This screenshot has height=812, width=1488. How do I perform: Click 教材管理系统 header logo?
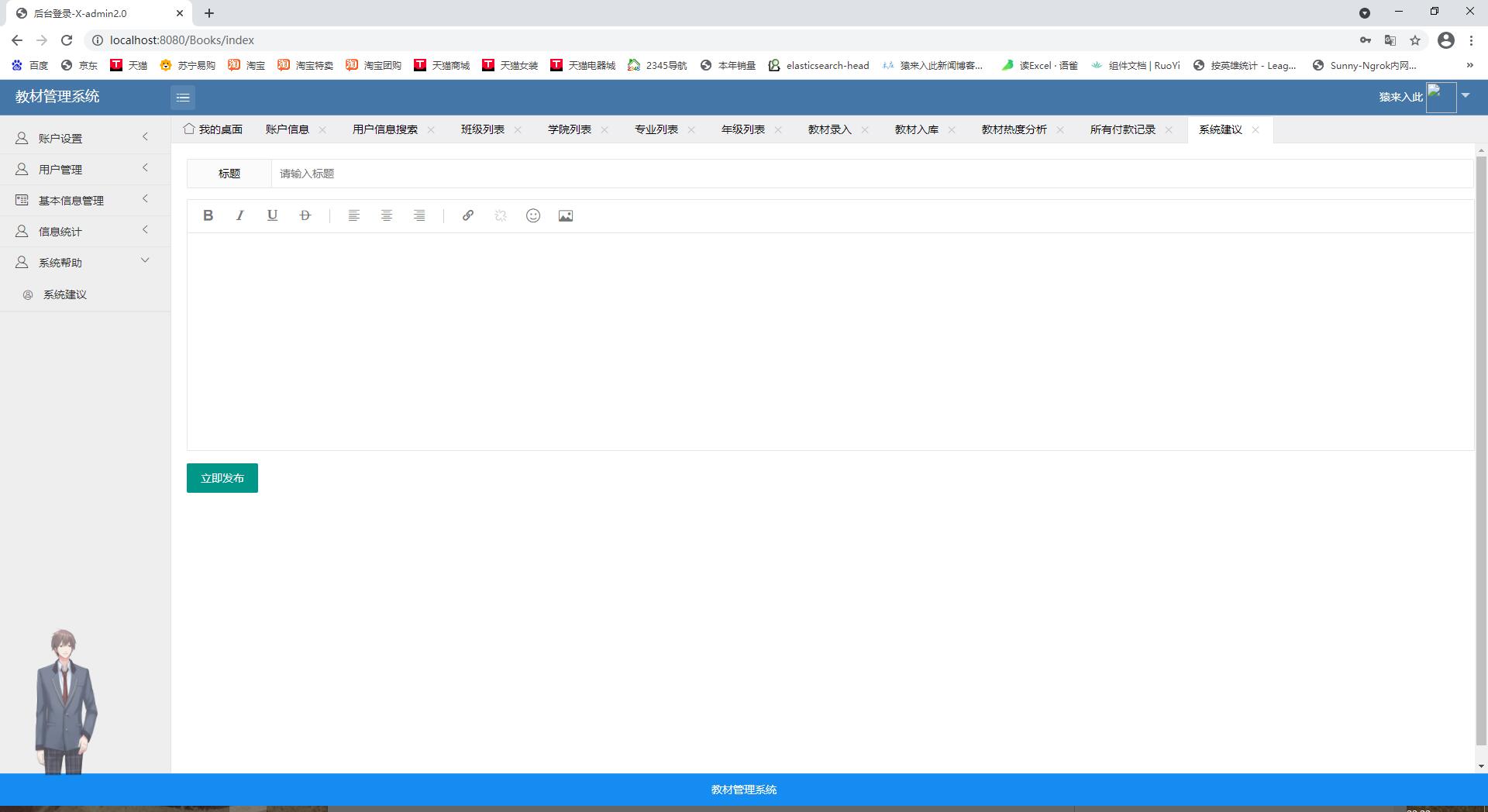tap(57, 97)
